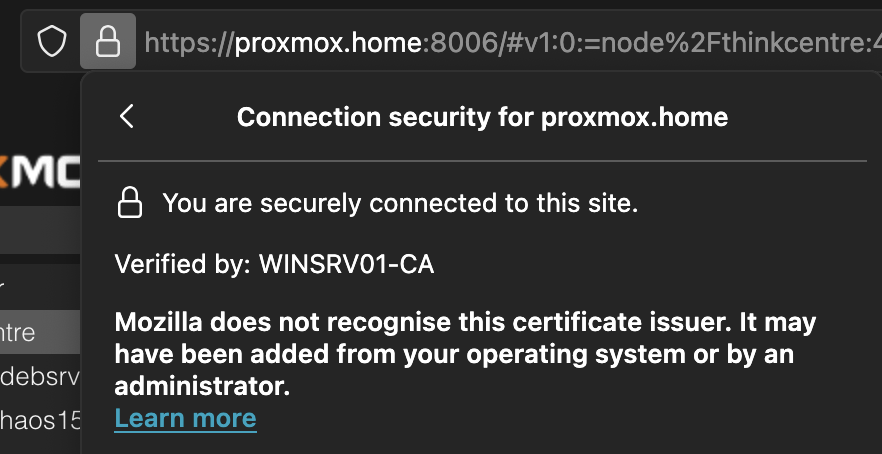Click the You are securely connected text

pos(400,203)
